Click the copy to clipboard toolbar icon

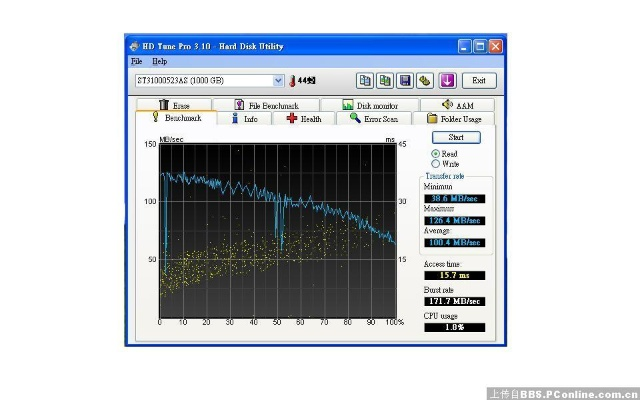(x=365, y=80)
